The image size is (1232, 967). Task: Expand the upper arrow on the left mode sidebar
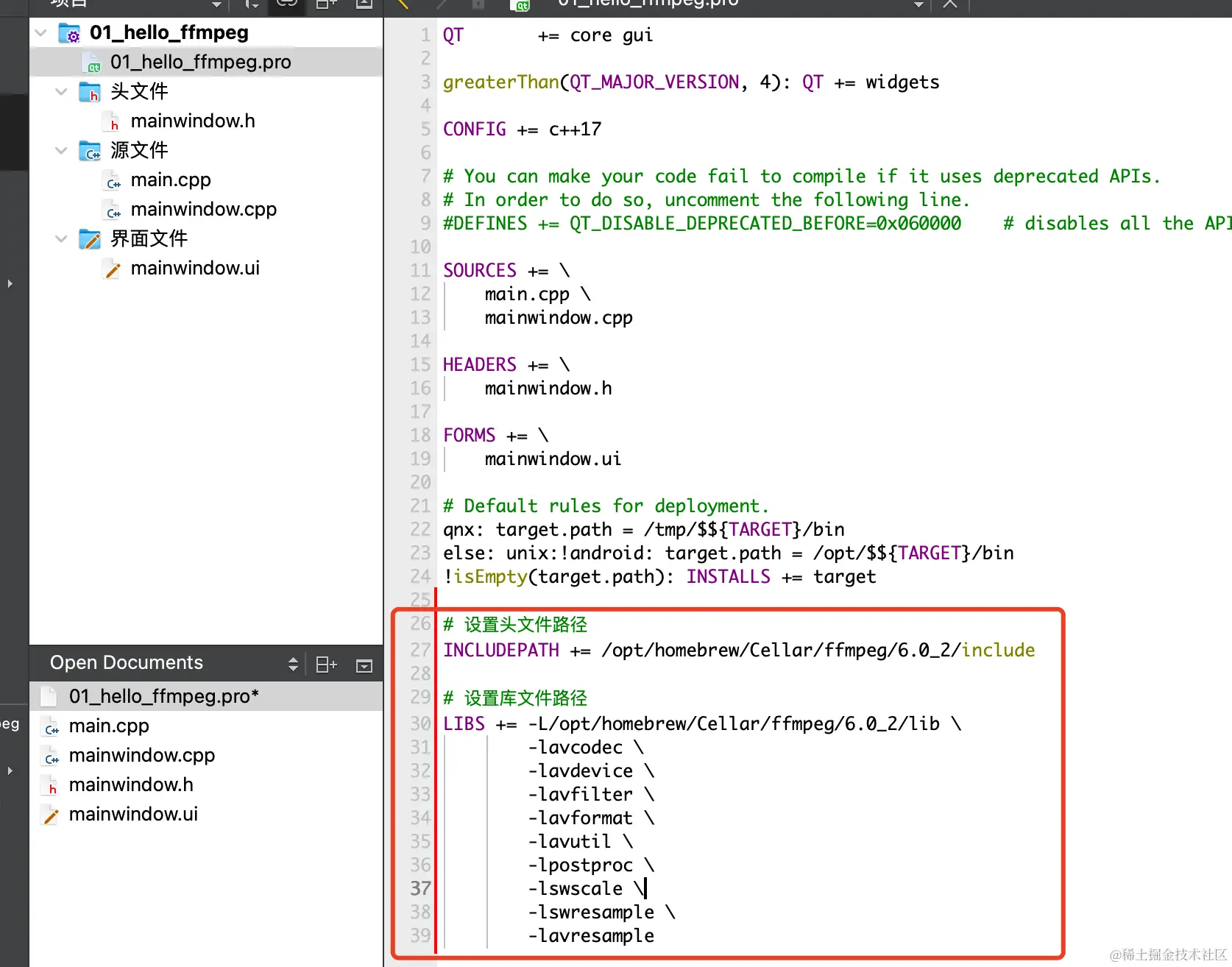[x=10, y=283]
